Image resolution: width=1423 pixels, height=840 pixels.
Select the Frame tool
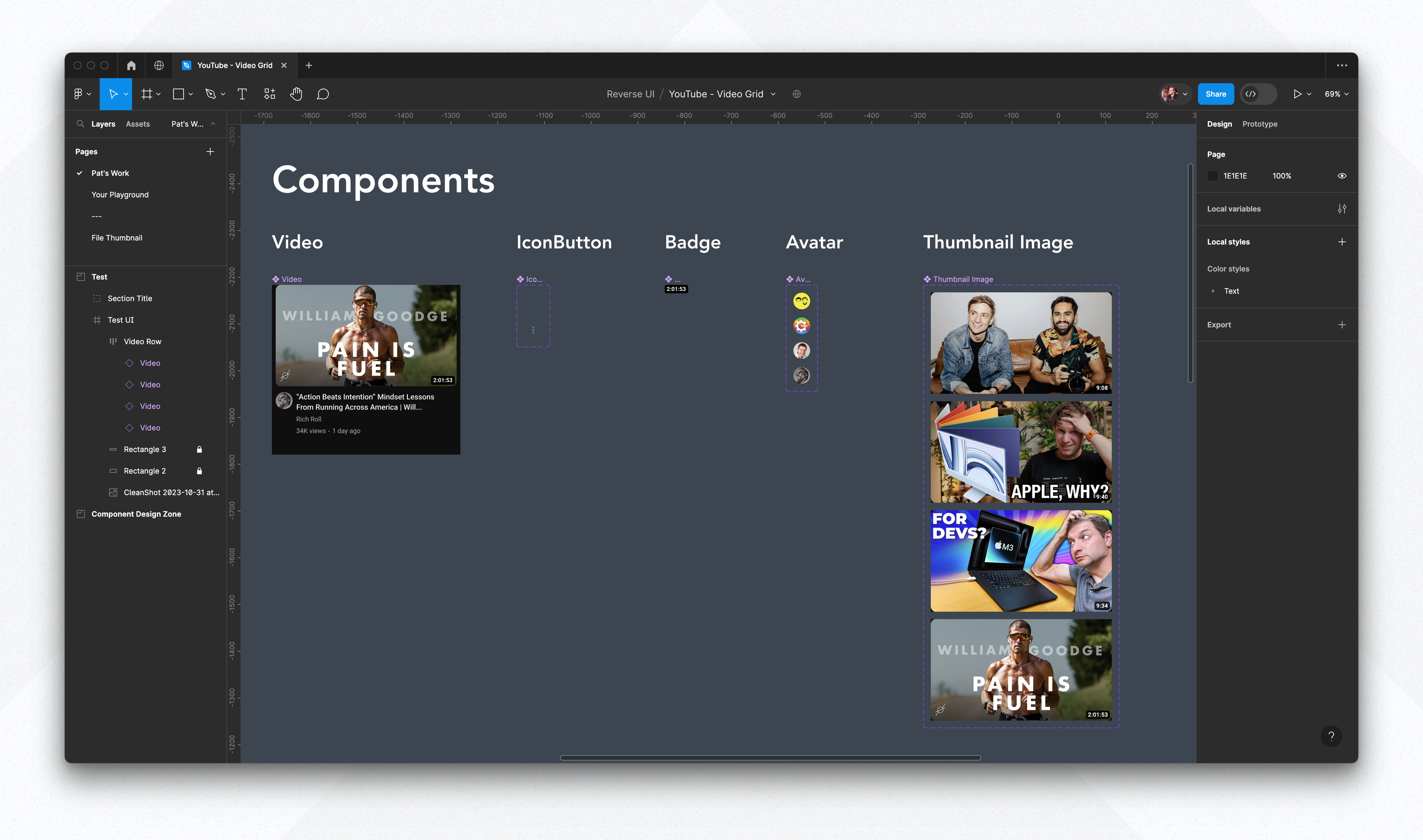pyautogui.click(x=146, y=94)
